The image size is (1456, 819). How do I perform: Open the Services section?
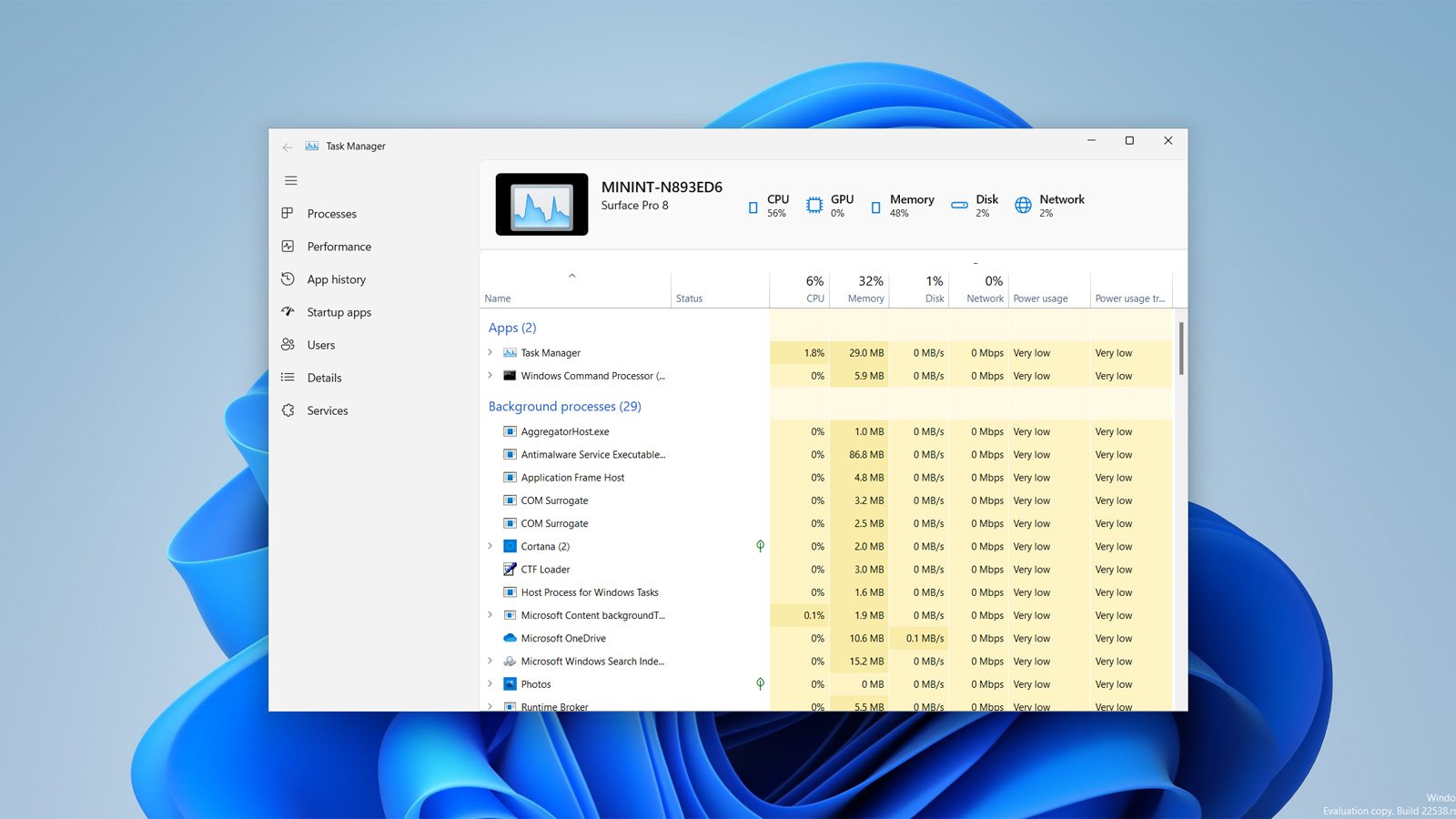click(327, 410)
